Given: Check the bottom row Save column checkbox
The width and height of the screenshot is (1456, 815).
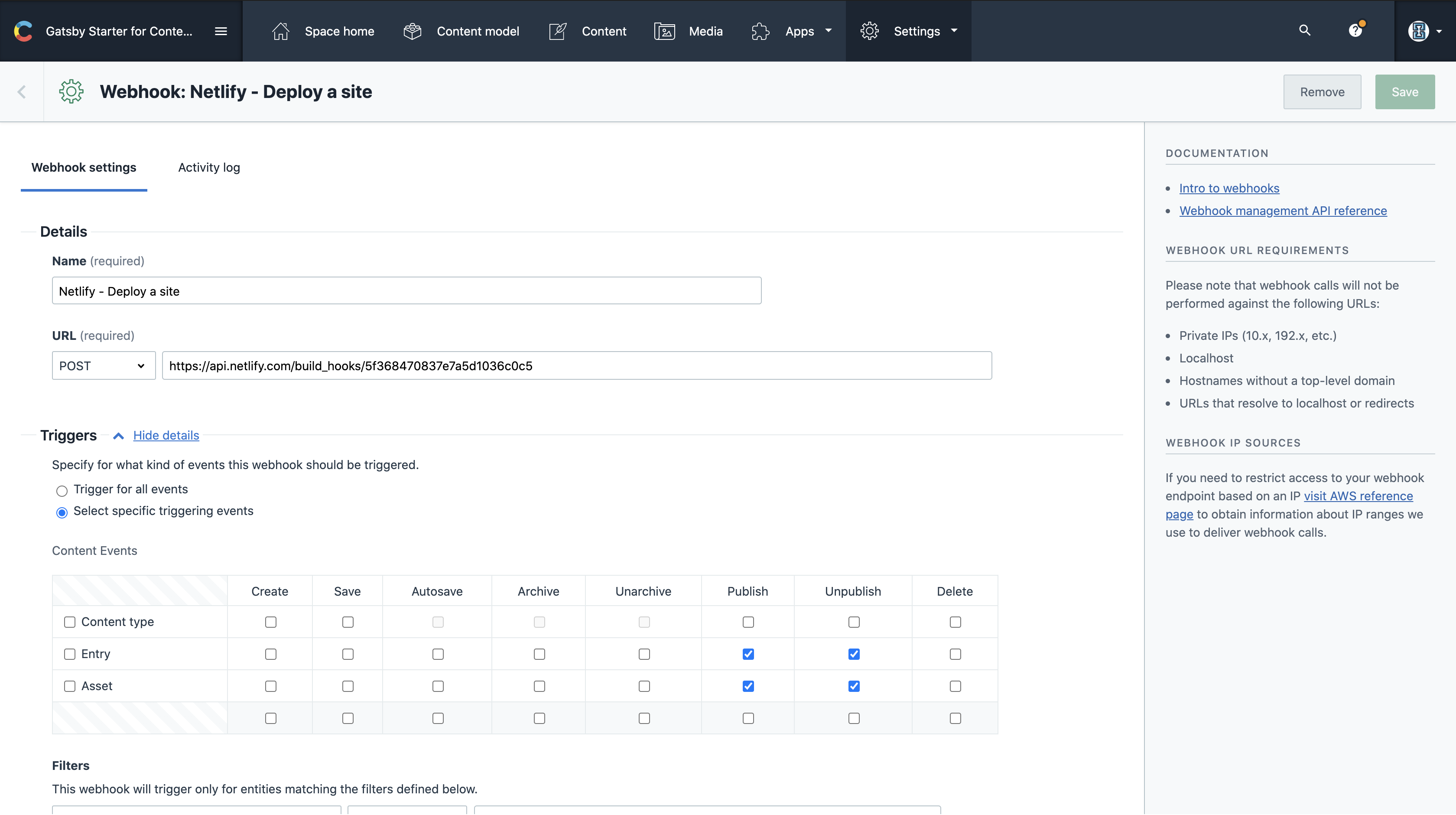Looking at the screenshot, I should [348, 718].
